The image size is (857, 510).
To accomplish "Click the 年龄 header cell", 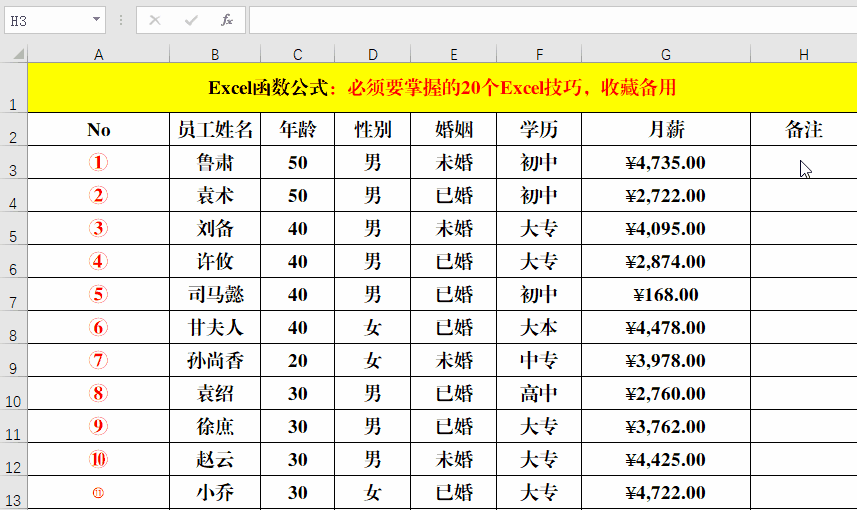I will (x=297, y=130).
